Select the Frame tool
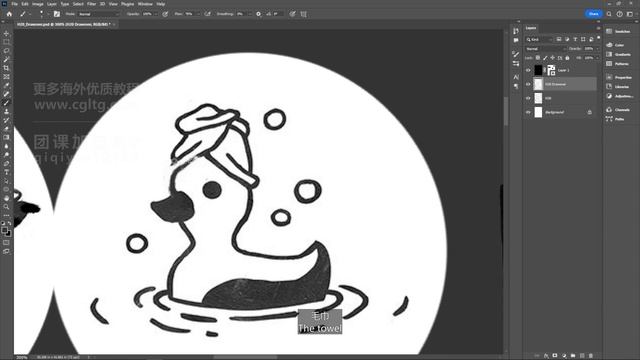640x360 pixels. tap(6, 77)
